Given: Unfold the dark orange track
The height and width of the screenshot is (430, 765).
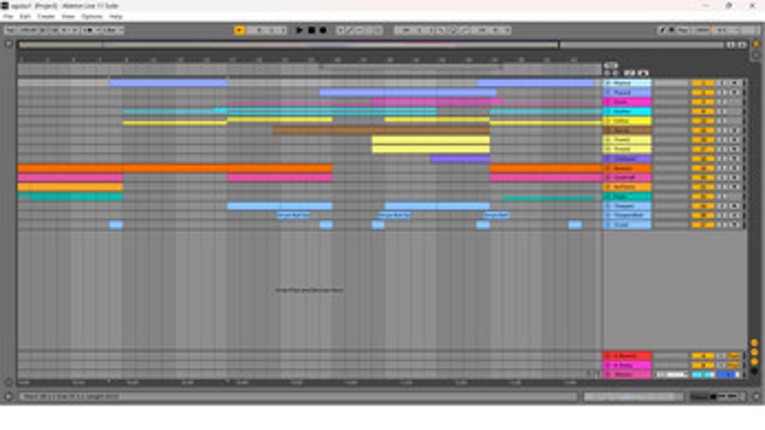Looking at the screenshot, I should (608, 168).
